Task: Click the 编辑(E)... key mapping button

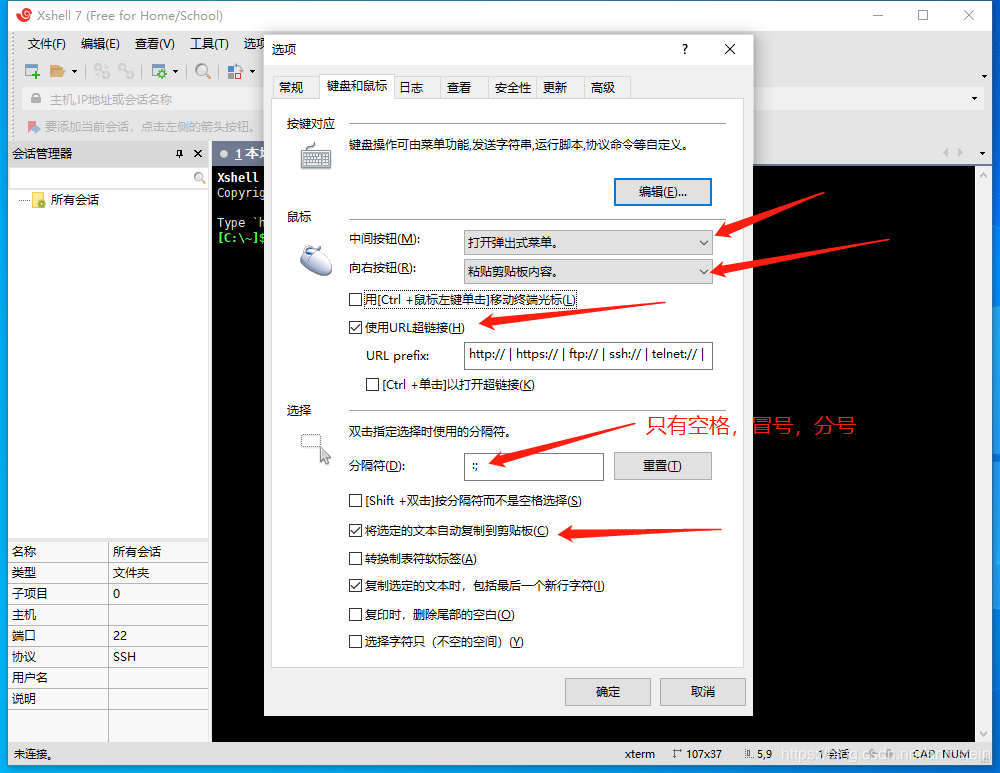Action: [663, 192]
